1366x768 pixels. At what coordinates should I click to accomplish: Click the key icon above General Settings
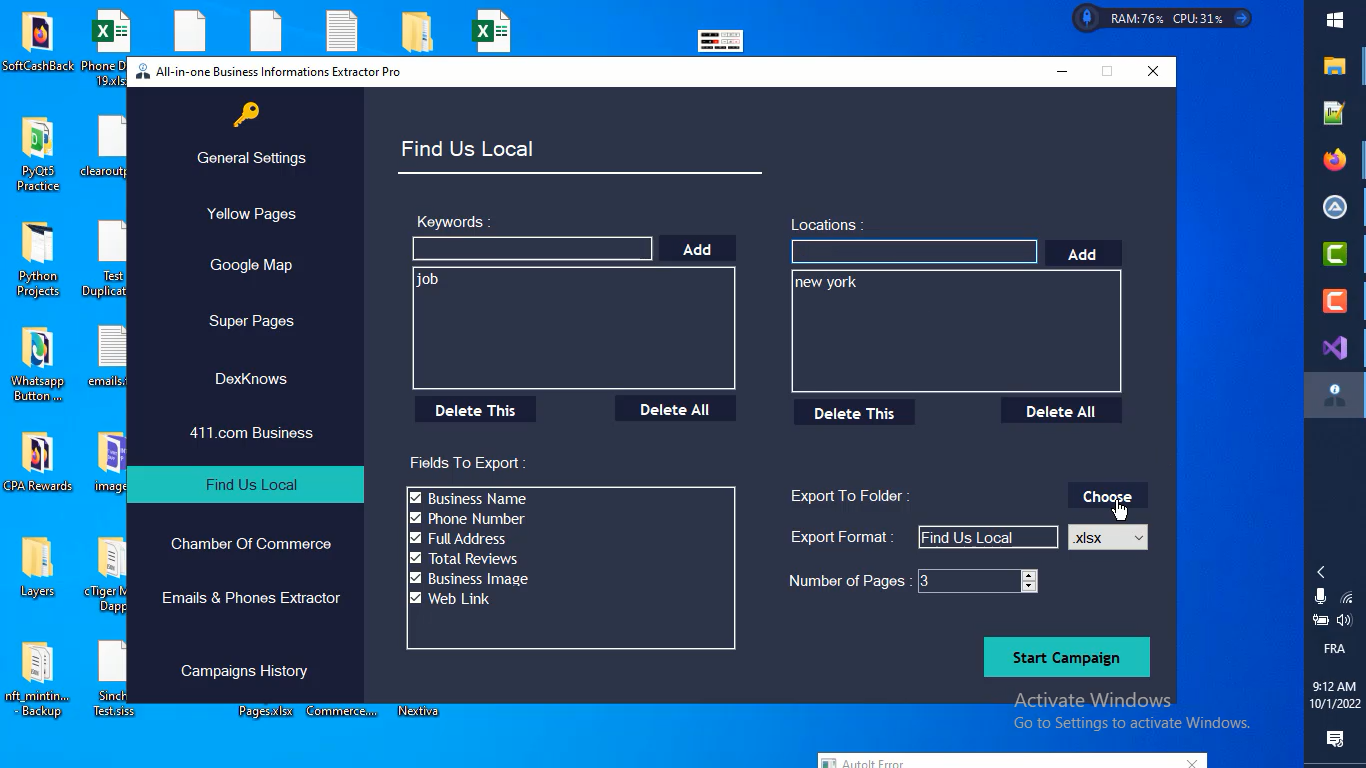(x=246, y=115)
